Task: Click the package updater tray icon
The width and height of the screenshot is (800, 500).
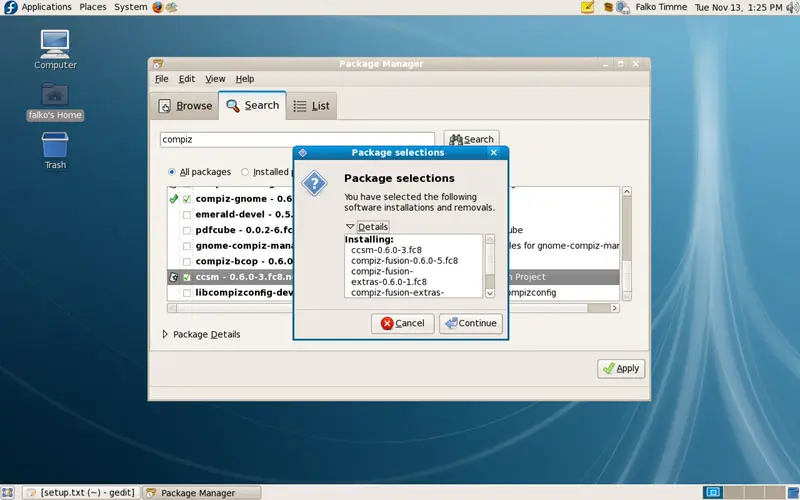Action: 608,7
